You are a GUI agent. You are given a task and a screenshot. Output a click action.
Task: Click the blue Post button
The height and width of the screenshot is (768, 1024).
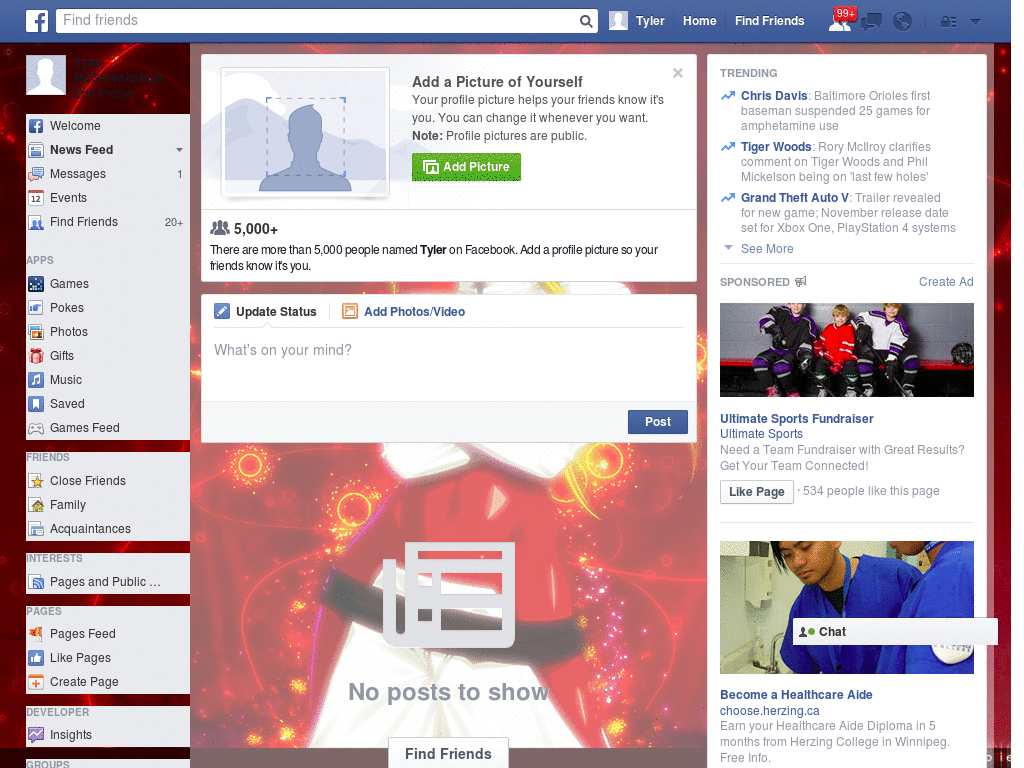point(658,422)
